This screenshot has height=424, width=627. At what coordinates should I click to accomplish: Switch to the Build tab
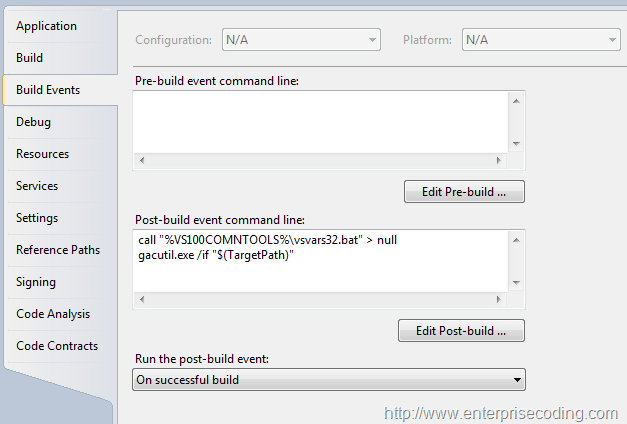(x=61, y=58)
